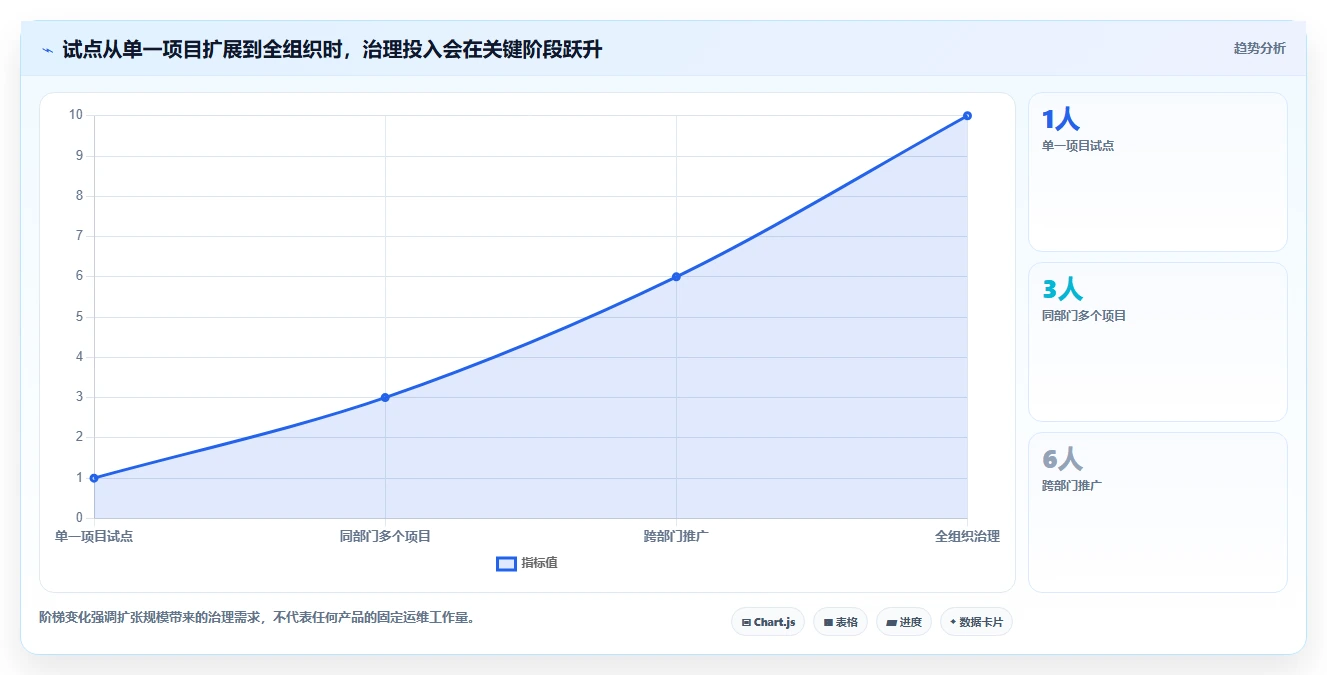Click the data point at 跨部门推广

tap(676, 276)
